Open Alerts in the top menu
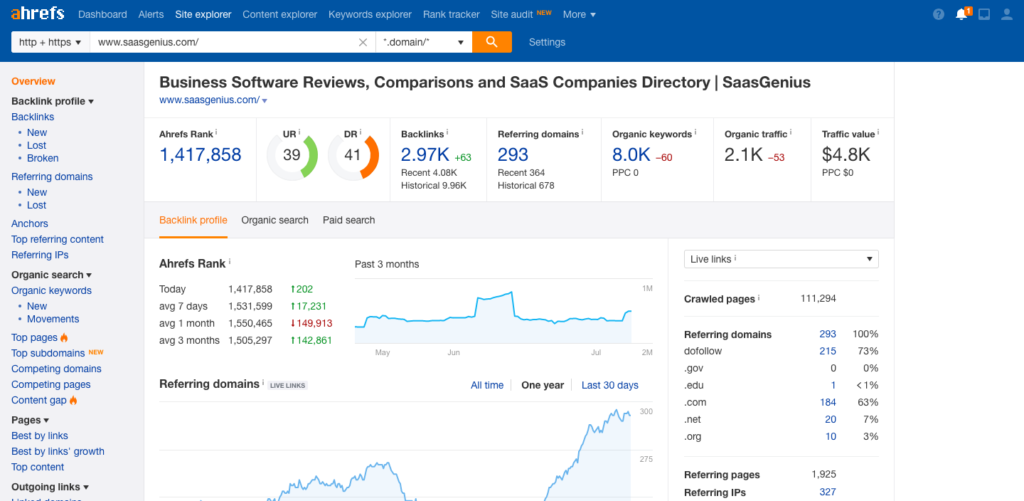 click(x=151, y=14)
